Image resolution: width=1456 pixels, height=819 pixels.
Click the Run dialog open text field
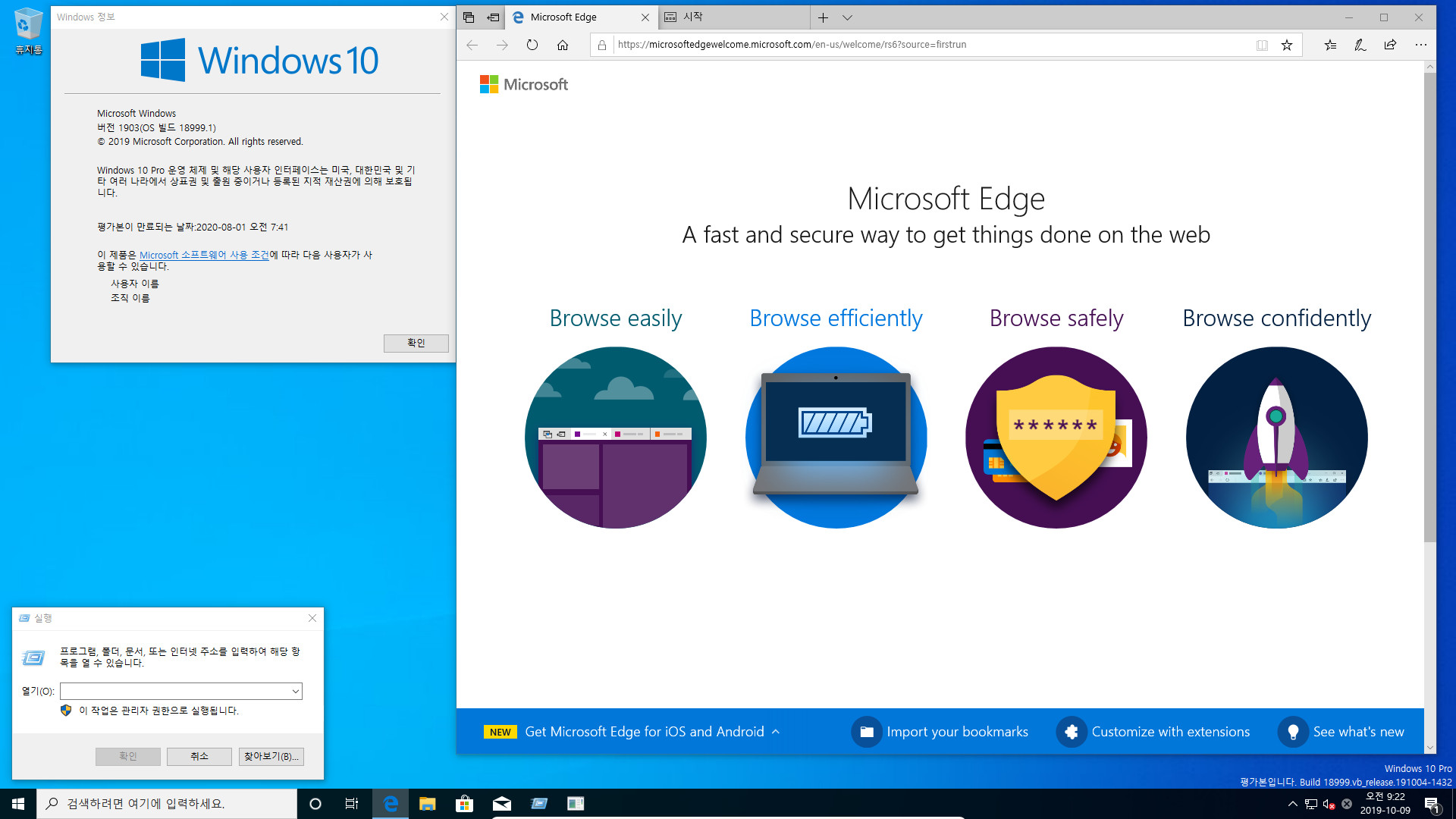pyautogui.click(x=174, y=691)
